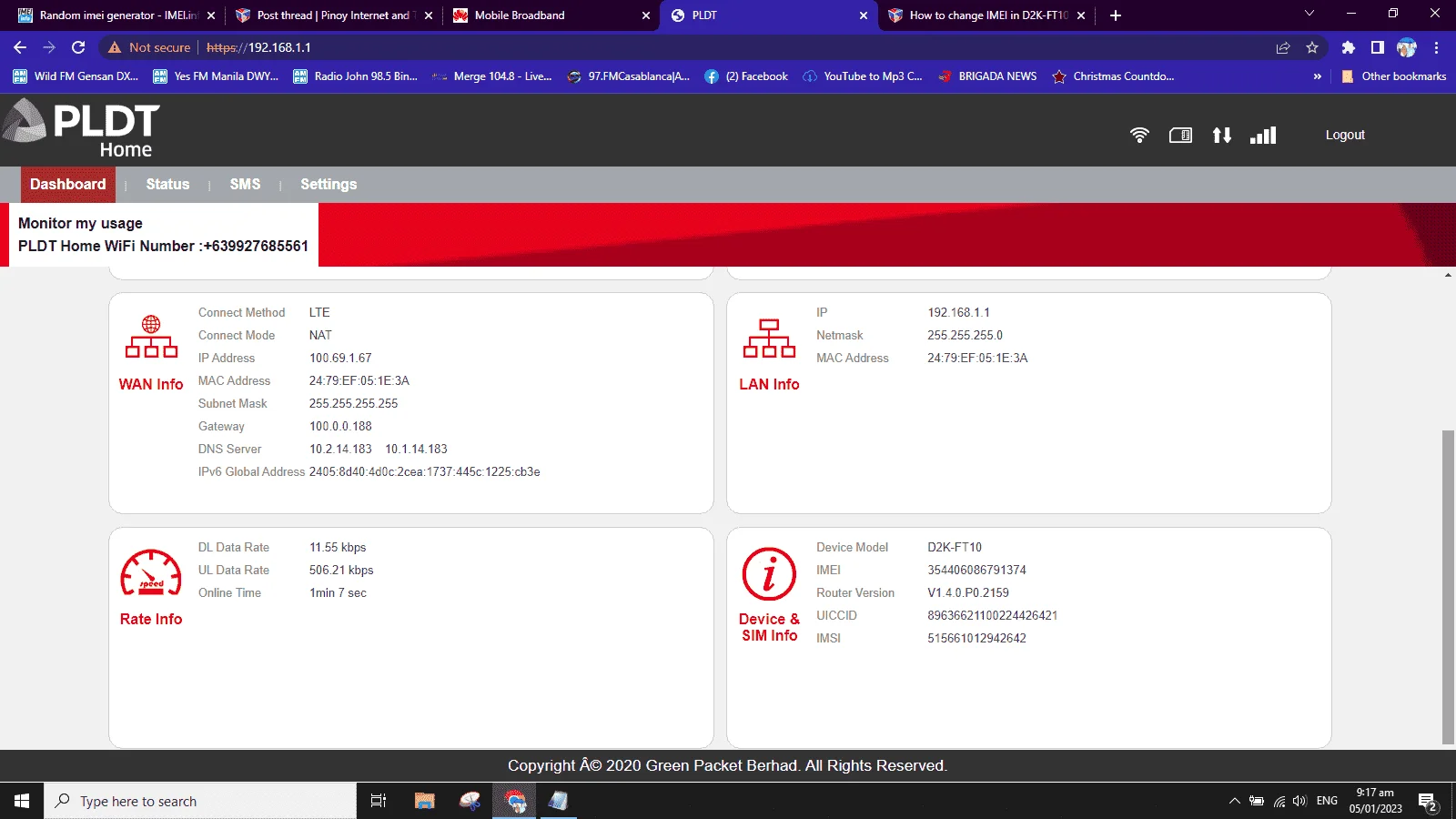Open the notification center icon
This screenshot has width=1456, height=819.
click(1428, 802)
